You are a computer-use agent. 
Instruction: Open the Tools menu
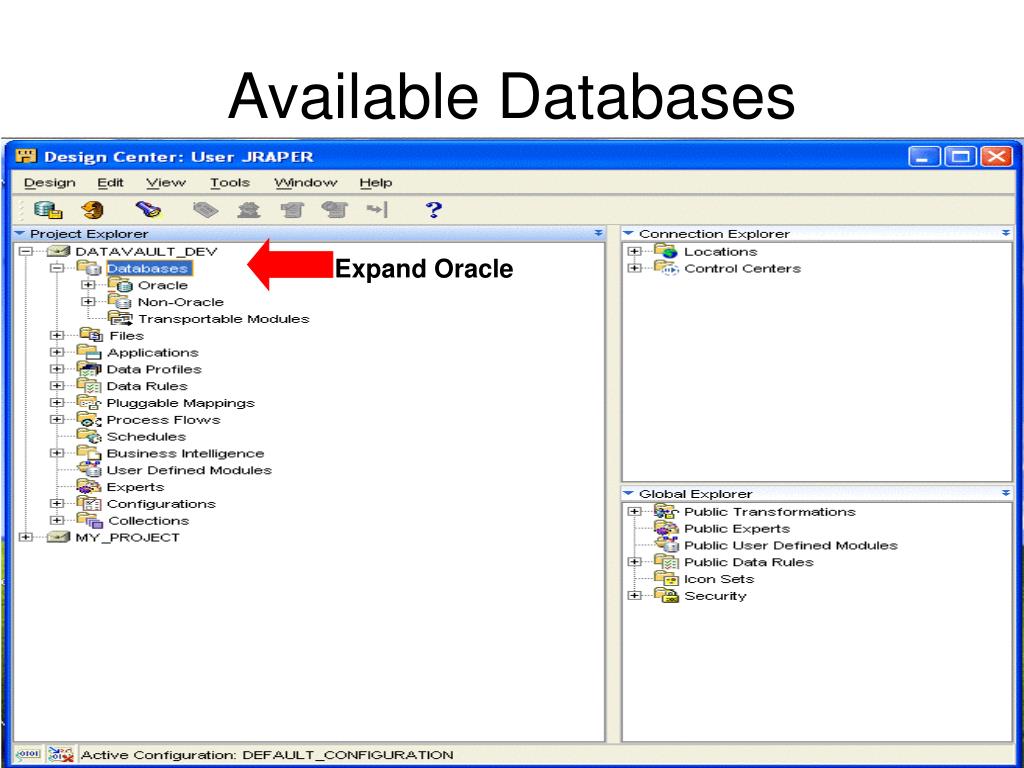[x=230, y=183]
